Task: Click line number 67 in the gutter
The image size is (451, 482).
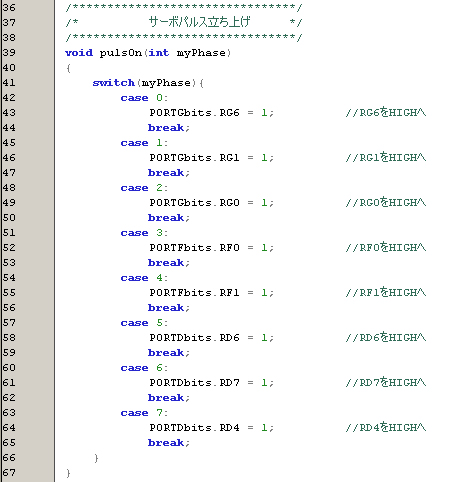Action: [9, 473]
